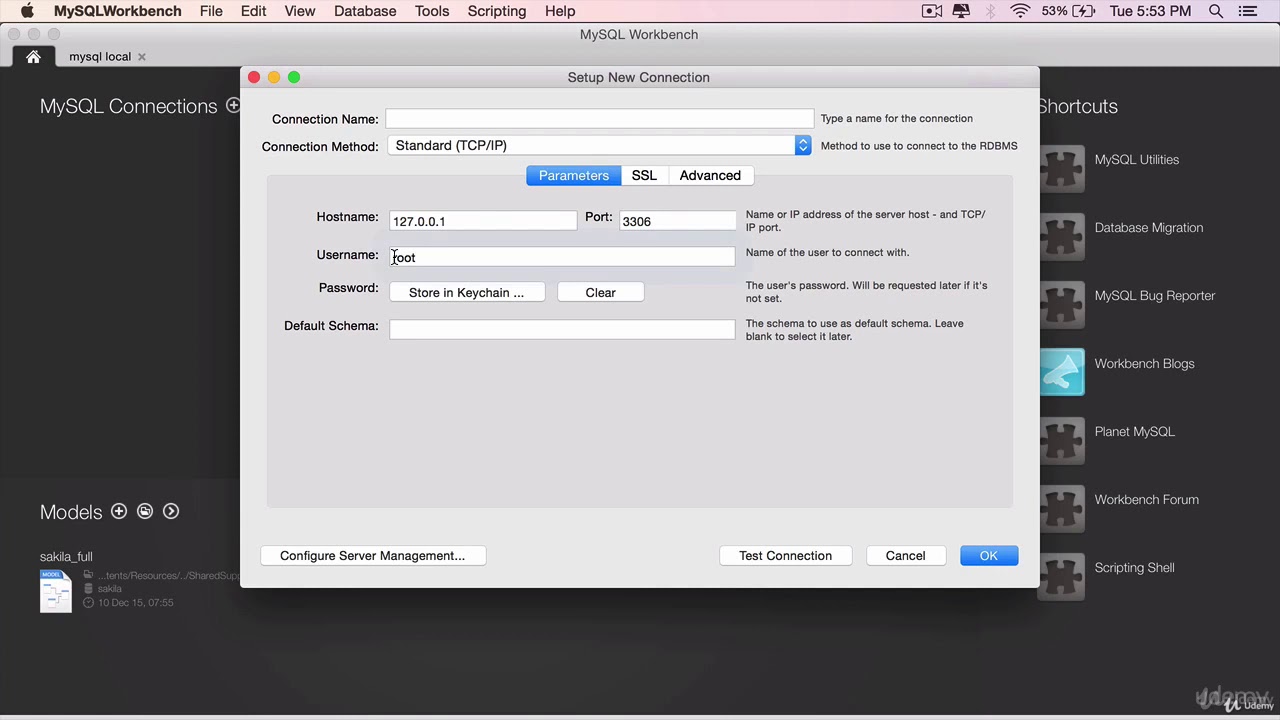This screenshot has width=1280, height=720.
Task: Switch to the Advanced tab
Action: (710, 175)
